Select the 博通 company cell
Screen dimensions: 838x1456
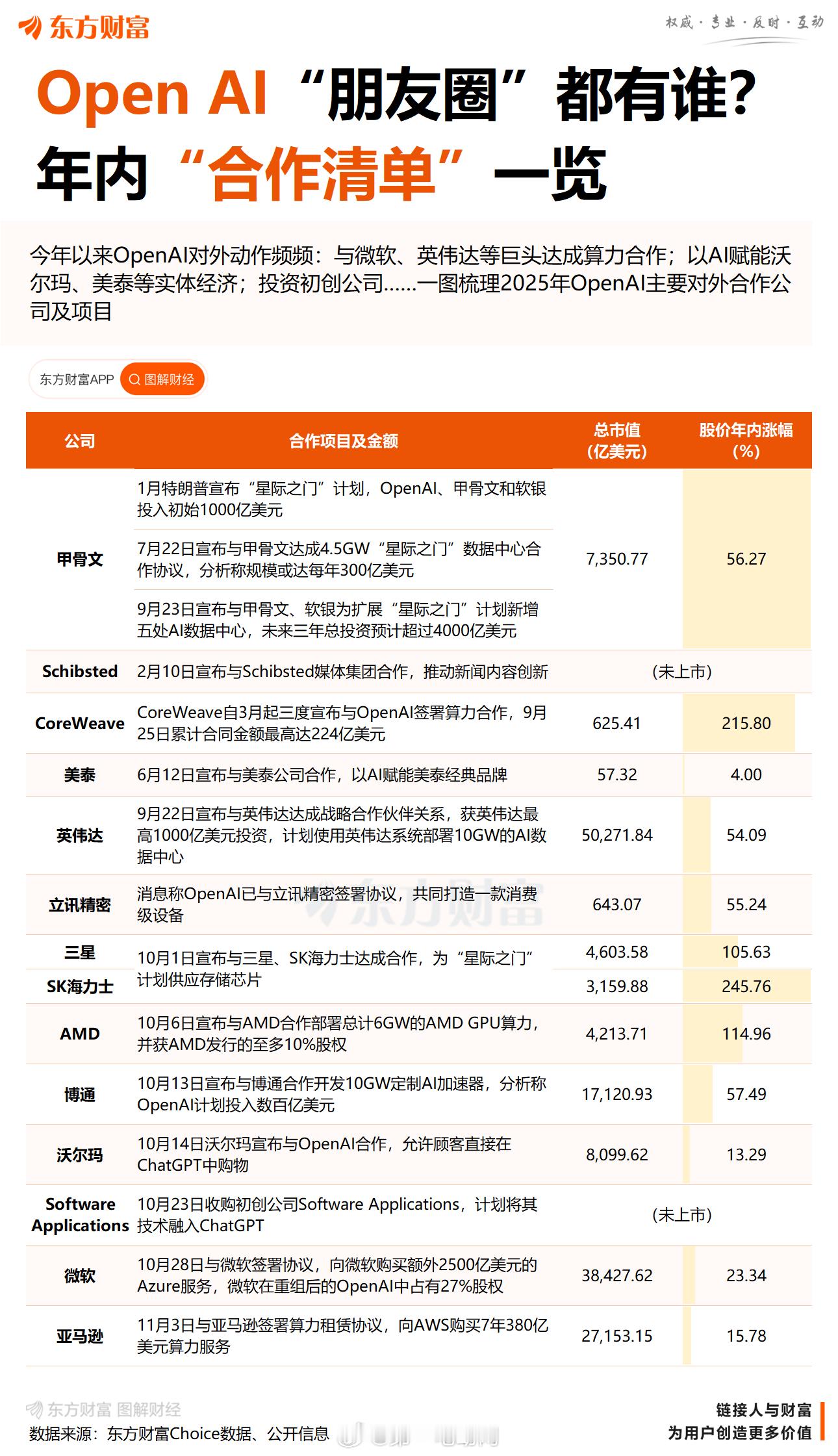80,1095
